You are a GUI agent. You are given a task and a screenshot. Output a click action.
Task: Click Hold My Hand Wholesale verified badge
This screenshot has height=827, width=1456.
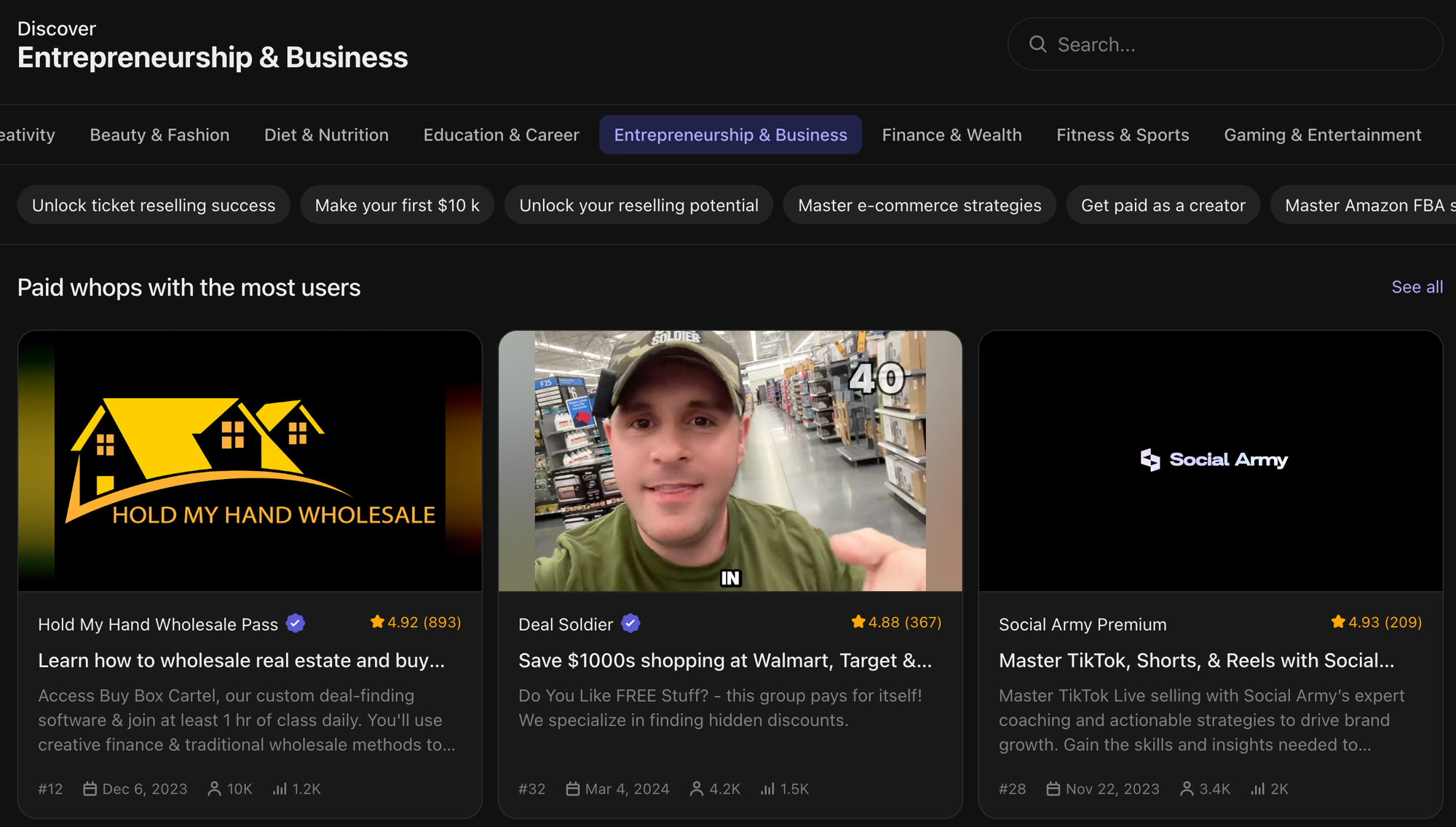295,623
